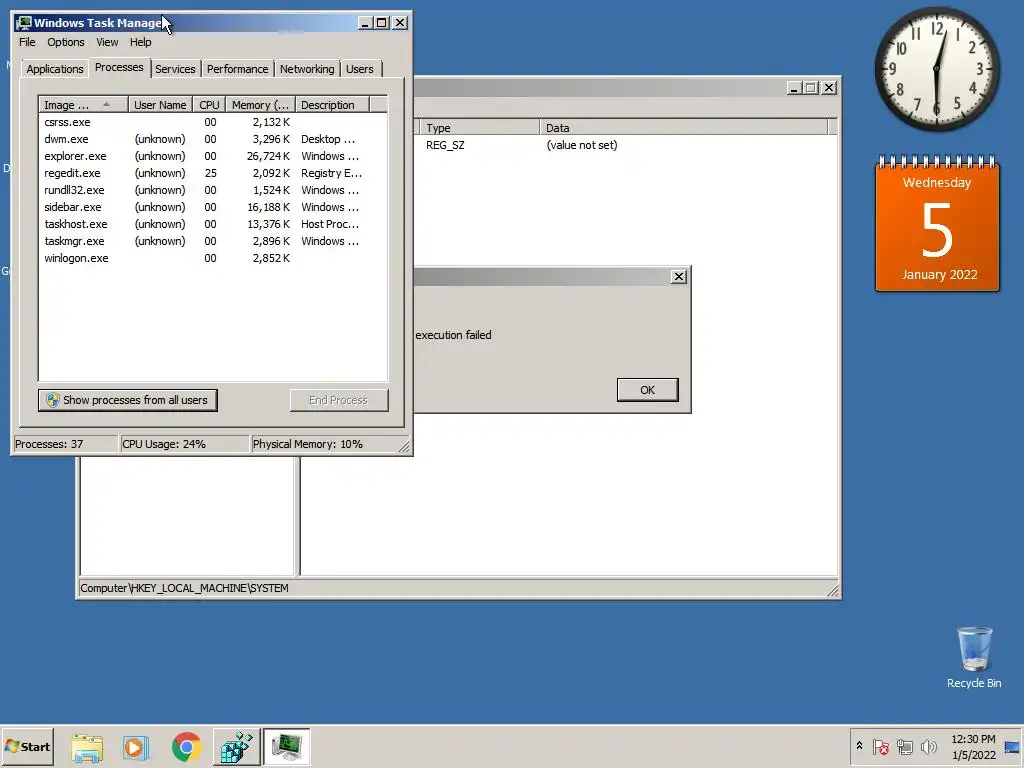Open the Recycle Bin desktop icon
This screenshot has height=768, width=1024.
pos(974,657)
